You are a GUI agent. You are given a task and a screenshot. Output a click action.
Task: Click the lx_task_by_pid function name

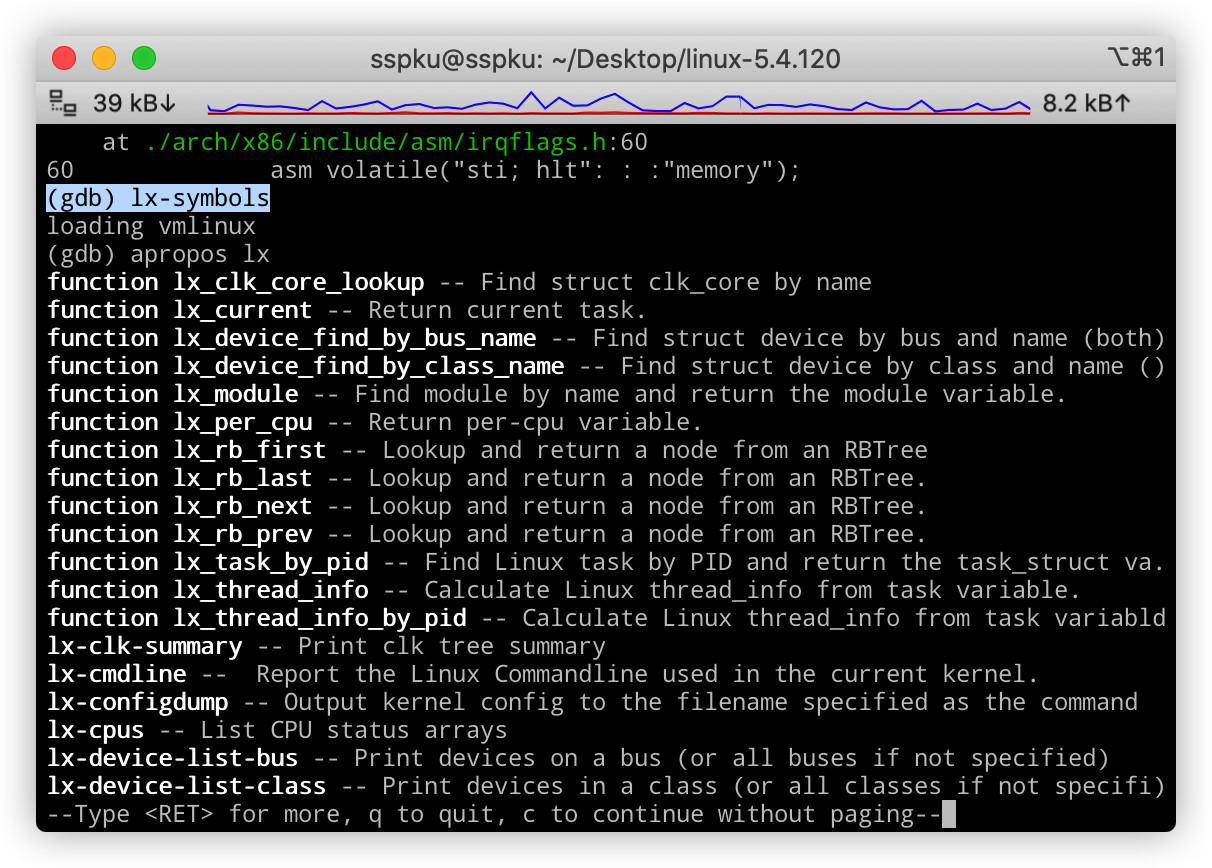pos(270,563)
